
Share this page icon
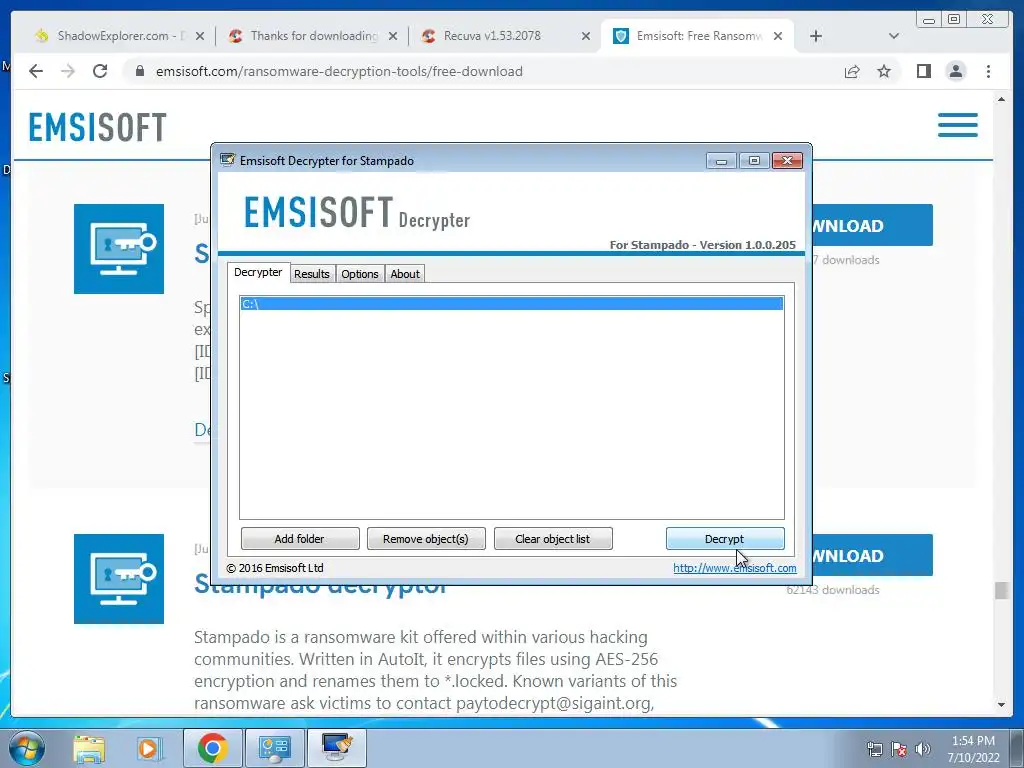click(852, 71)
